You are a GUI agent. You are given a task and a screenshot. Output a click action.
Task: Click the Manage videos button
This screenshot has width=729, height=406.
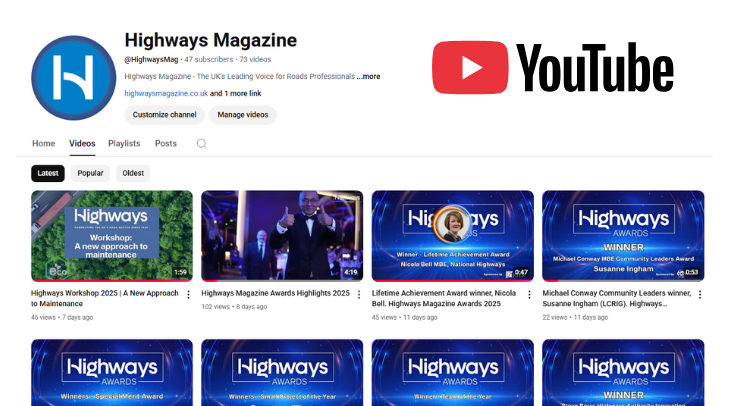click(x=243, y=115)
